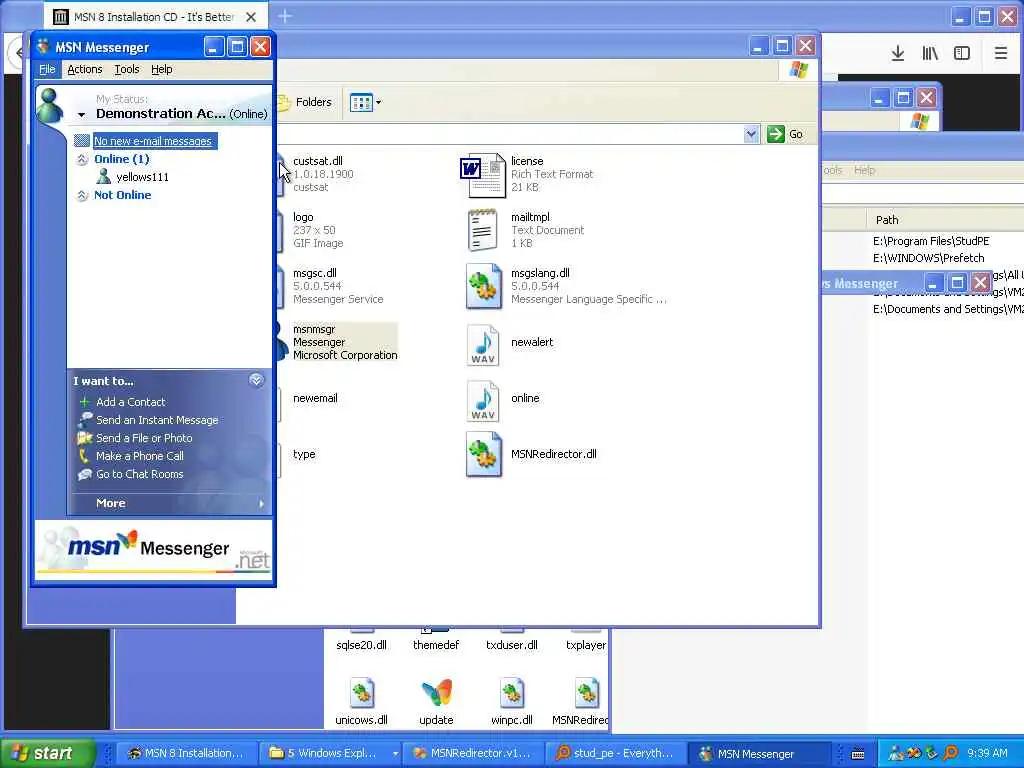This screenshot has height=768, width=1024.
Task: Open a new browser tab
Action: [x=285, y=16]
